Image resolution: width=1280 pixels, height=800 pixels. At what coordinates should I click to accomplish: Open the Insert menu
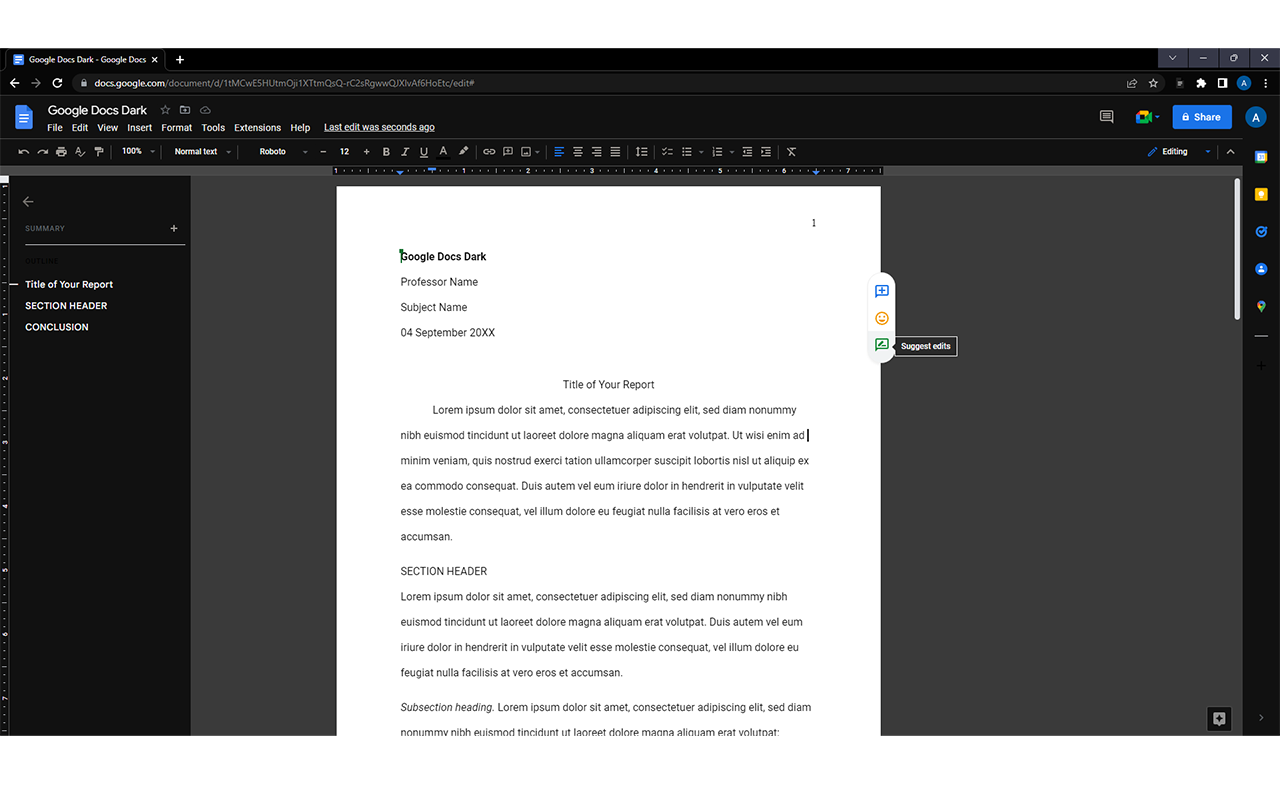pos(140,128)
